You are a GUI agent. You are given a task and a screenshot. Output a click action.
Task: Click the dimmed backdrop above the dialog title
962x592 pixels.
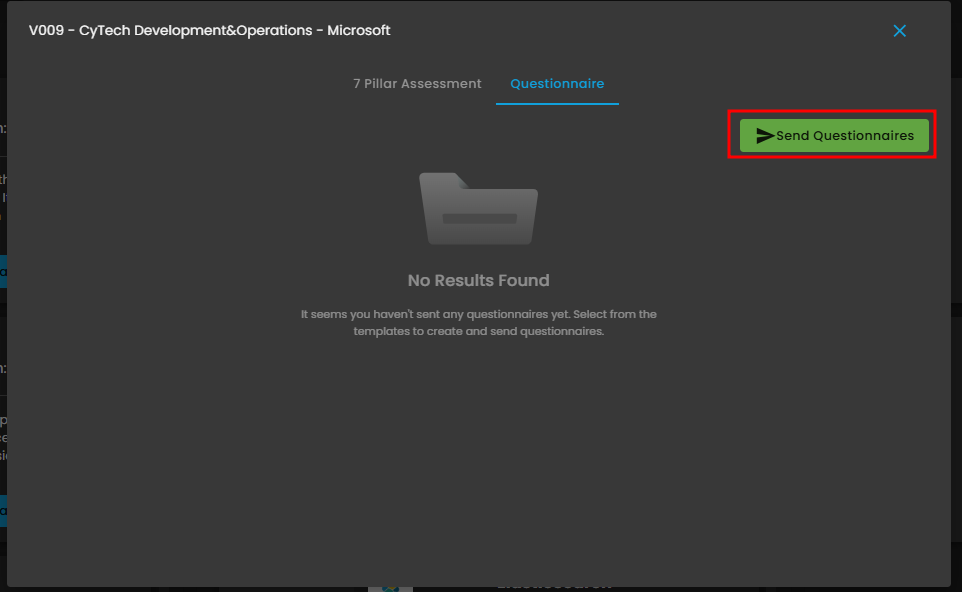pos(480,1)
